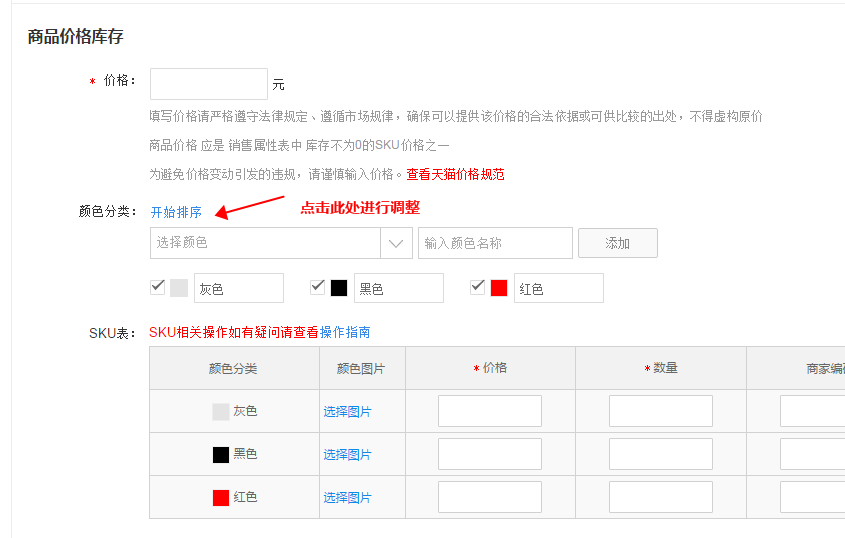
Task: Click the 数量 field in 灰色 SKU row
Action: [x=661, y=411]
